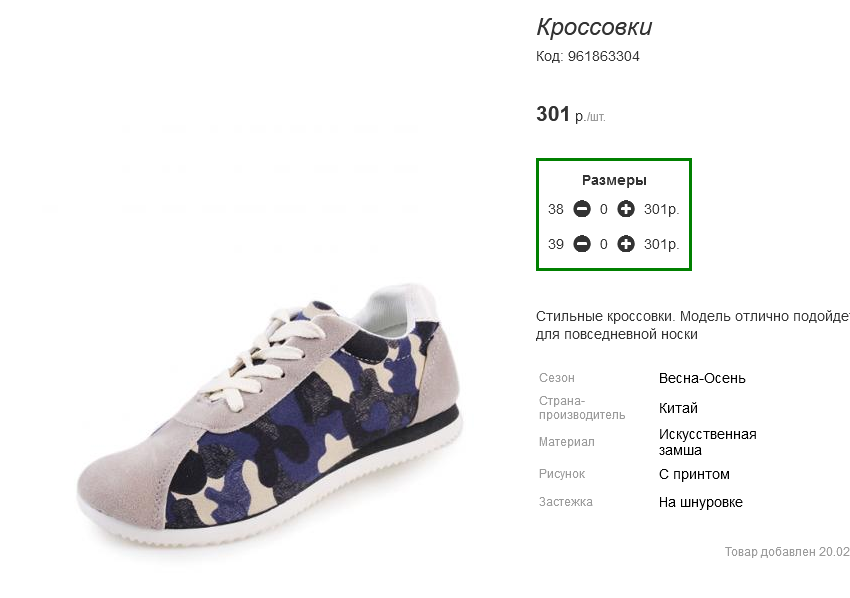Decrease quantity for size 39
The image size is (850, 598).
coord(582,244)
